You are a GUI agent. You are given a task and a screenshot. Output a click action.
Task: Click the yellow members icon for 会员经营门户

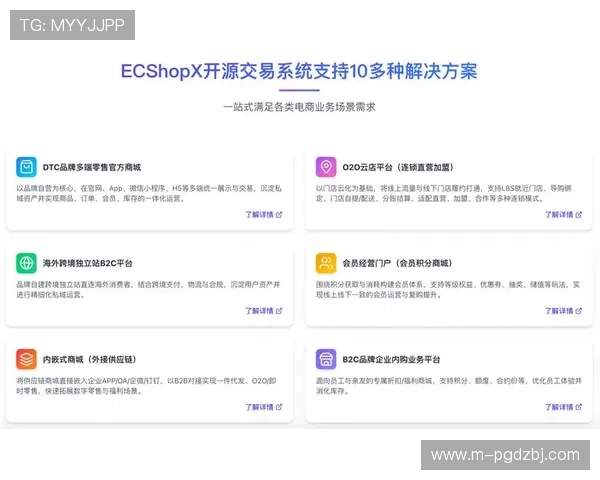(x=326, y=263)
